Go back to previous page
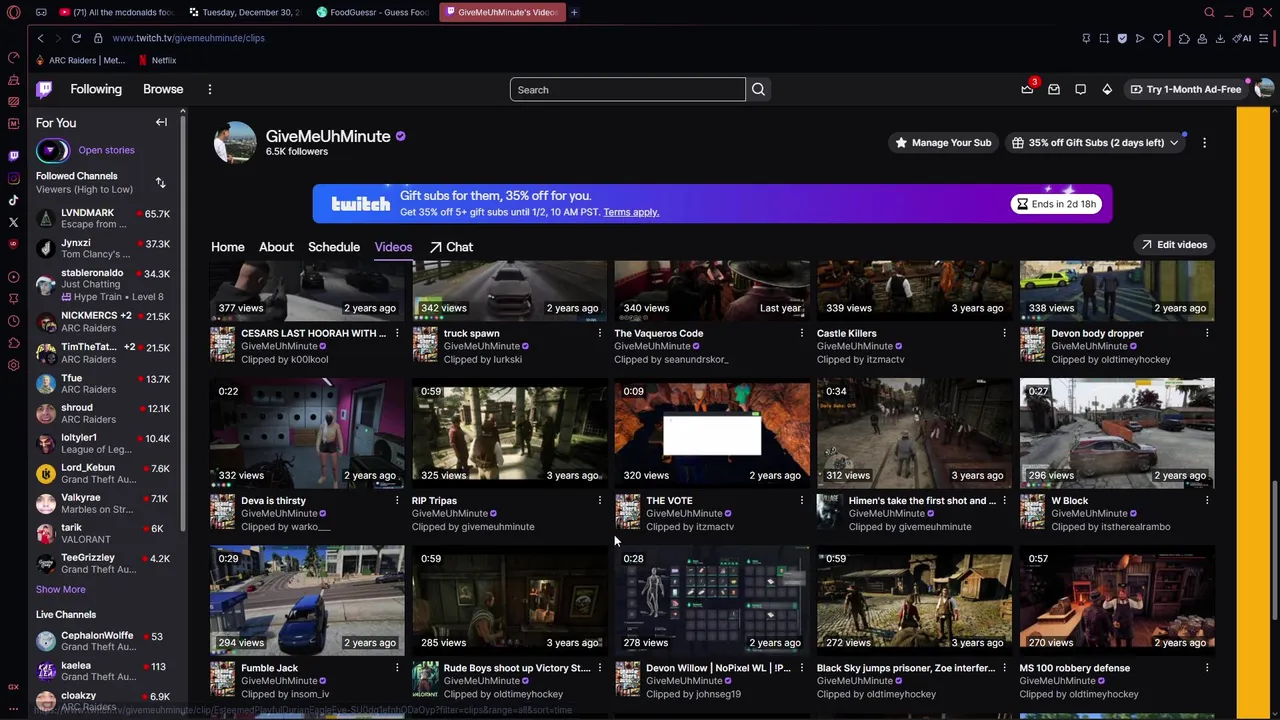The image size is (1280, 720). (x=40, y=38)
